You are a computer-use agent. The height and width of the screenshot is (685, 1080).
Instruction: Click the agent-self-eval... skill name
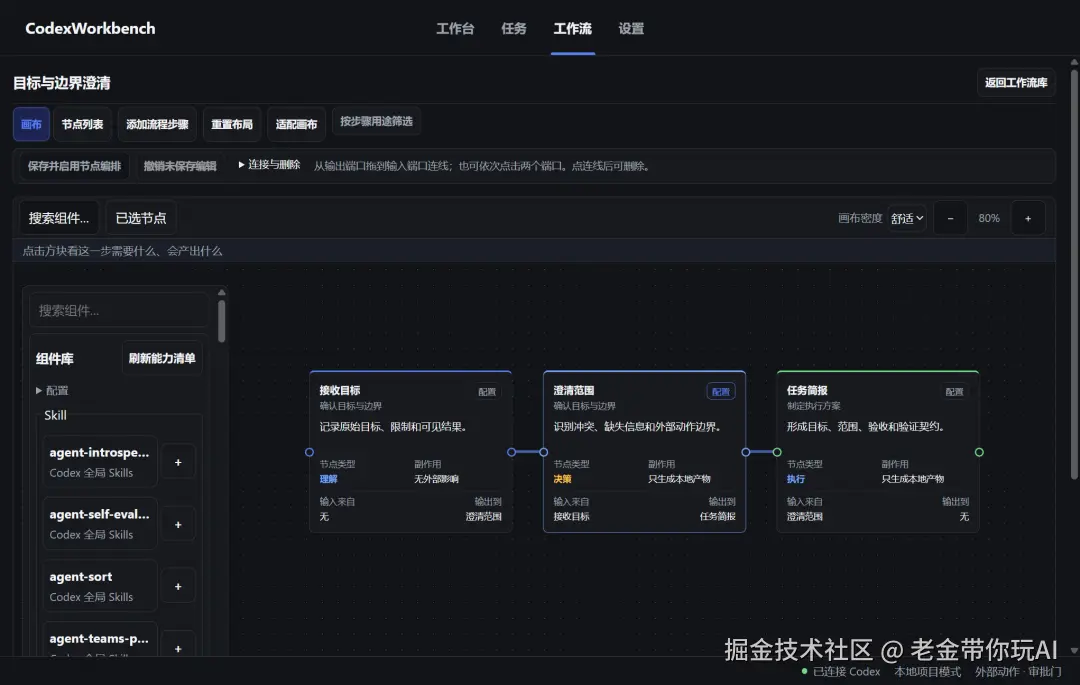point(99,514)
